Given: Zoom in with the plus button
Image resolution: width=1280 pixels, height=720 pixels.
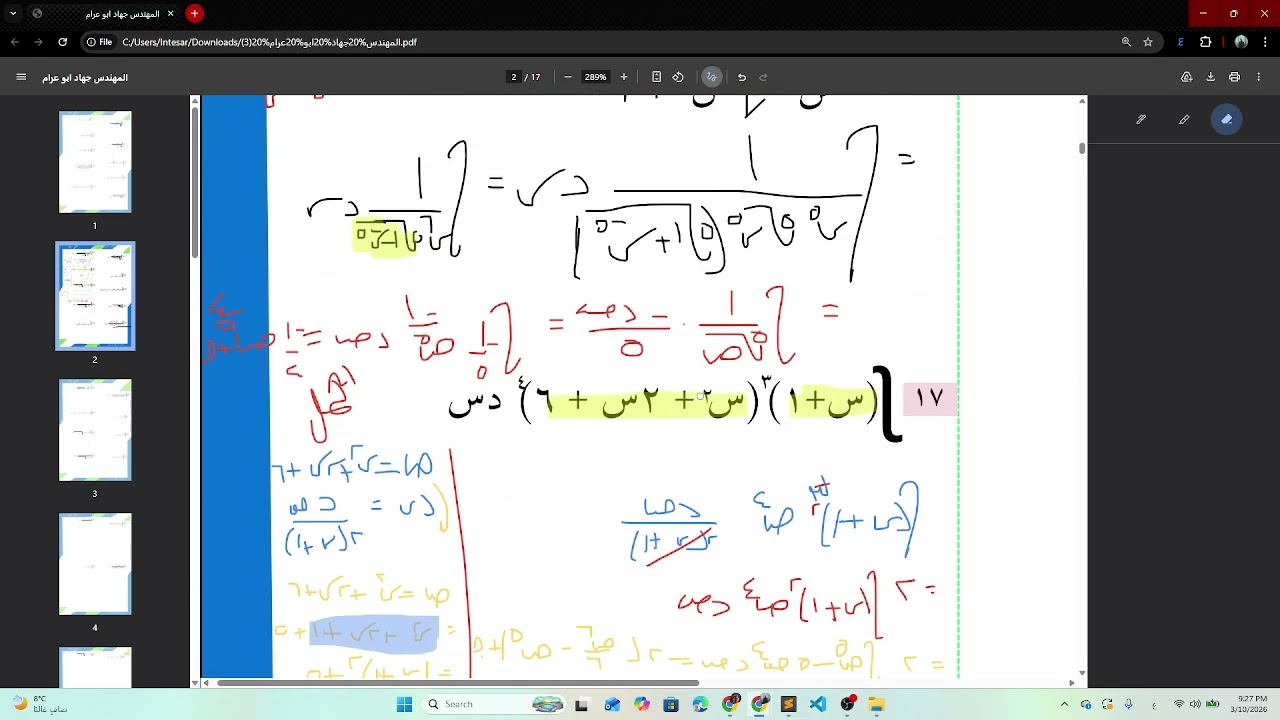Looking at the screenshot, I should tap(624, 77).
